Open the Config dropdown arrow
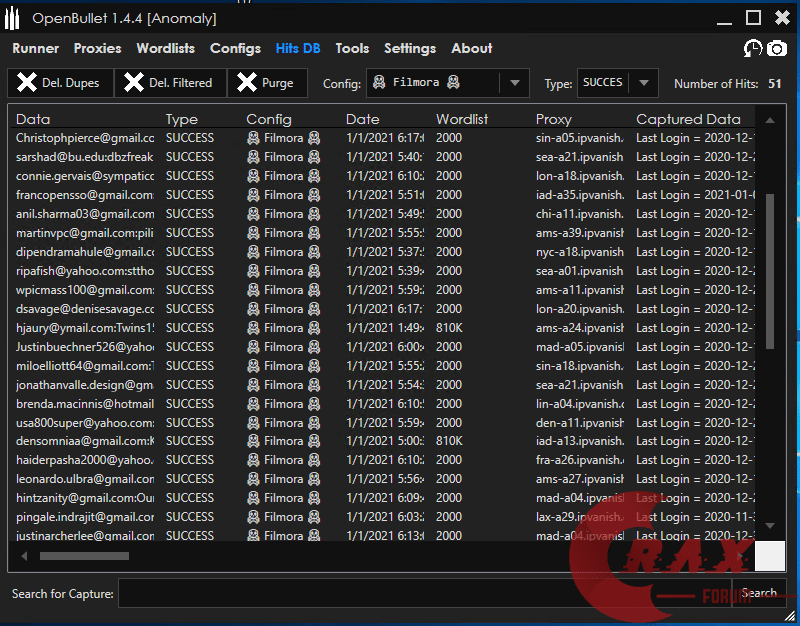The image size is (800, 626). [x=515, y=83]
